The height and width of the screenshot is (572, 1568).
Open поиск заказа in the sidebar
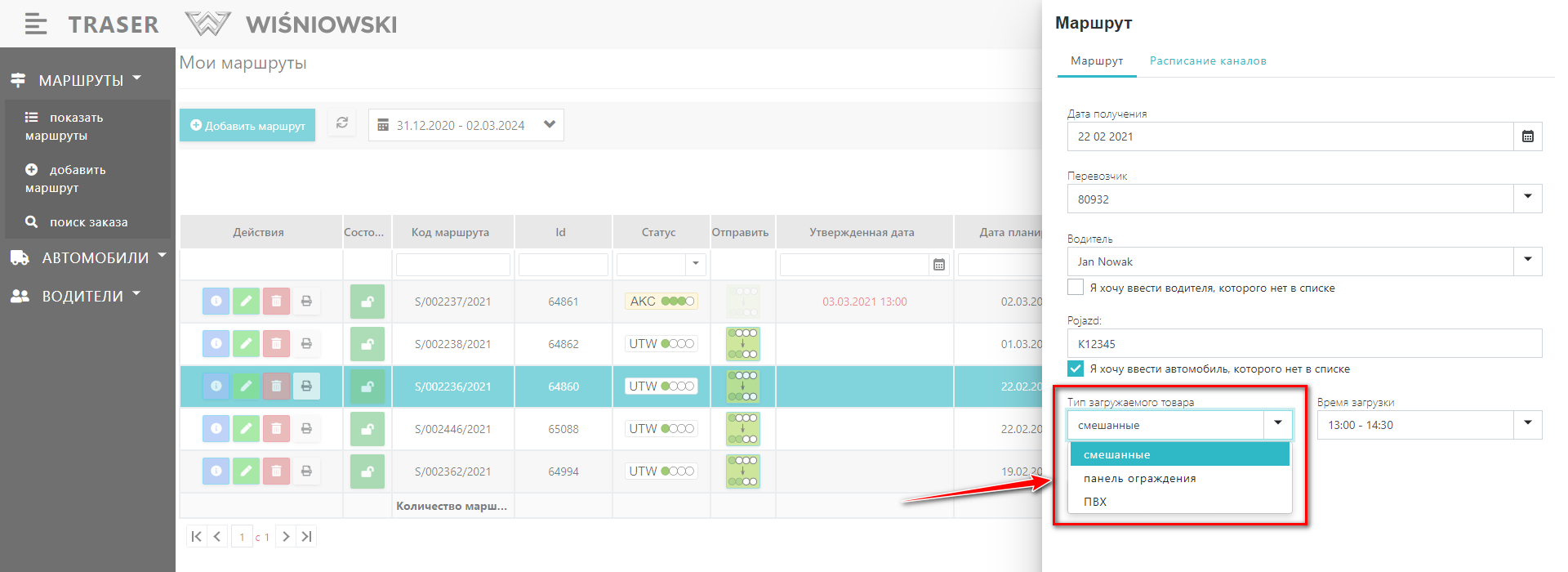pyautogui.click(x=88, y=222)
